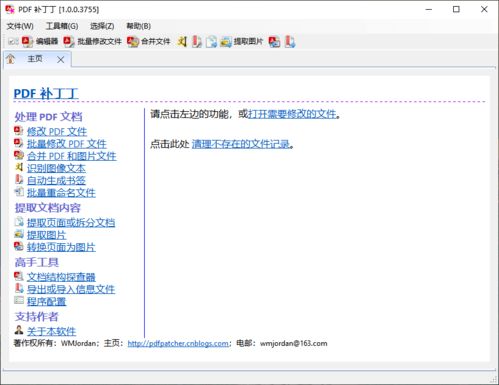Minimize the PDF 补丁丁 window
The image size is (499, 385).
tap(429, 9)
